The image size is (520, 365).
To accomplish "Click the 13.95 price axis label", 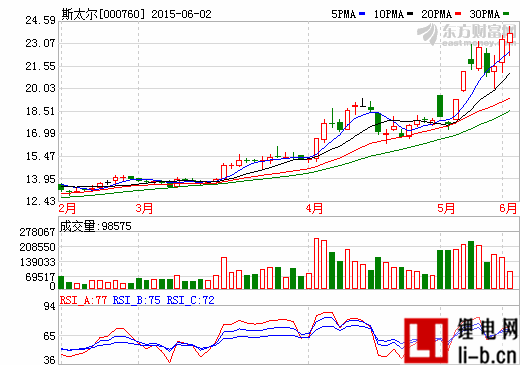I will coord(41,179).
